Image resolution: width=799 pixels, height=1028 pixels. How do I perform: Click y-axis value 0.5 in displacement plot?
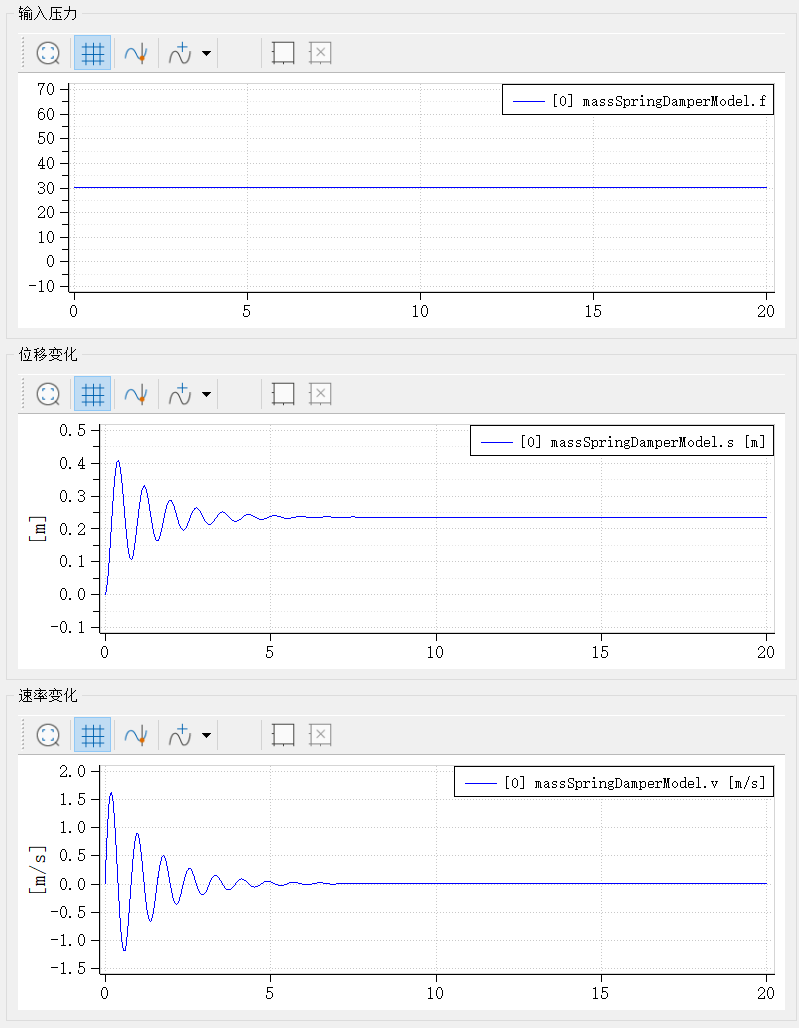point(72,430)
